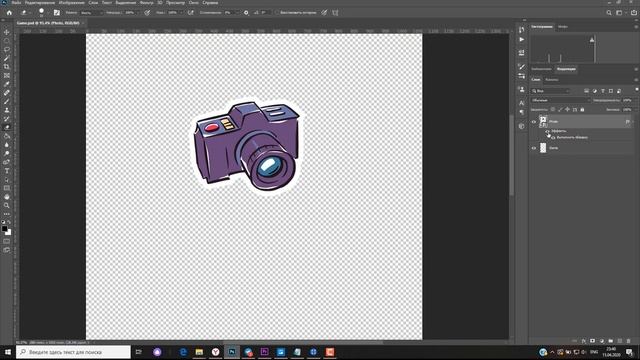Open the search icon at top right
Screen dimensions: 640x360
point(609,13)
